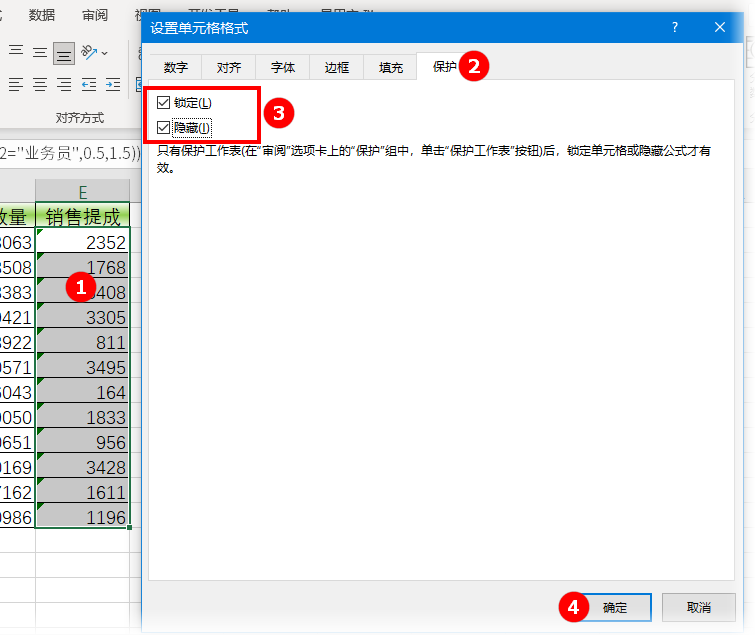Image resolution: width=756 pixels, height=636 pixels.
Task: Click the dialog help question mark
Action: click(x=675, y=27)
